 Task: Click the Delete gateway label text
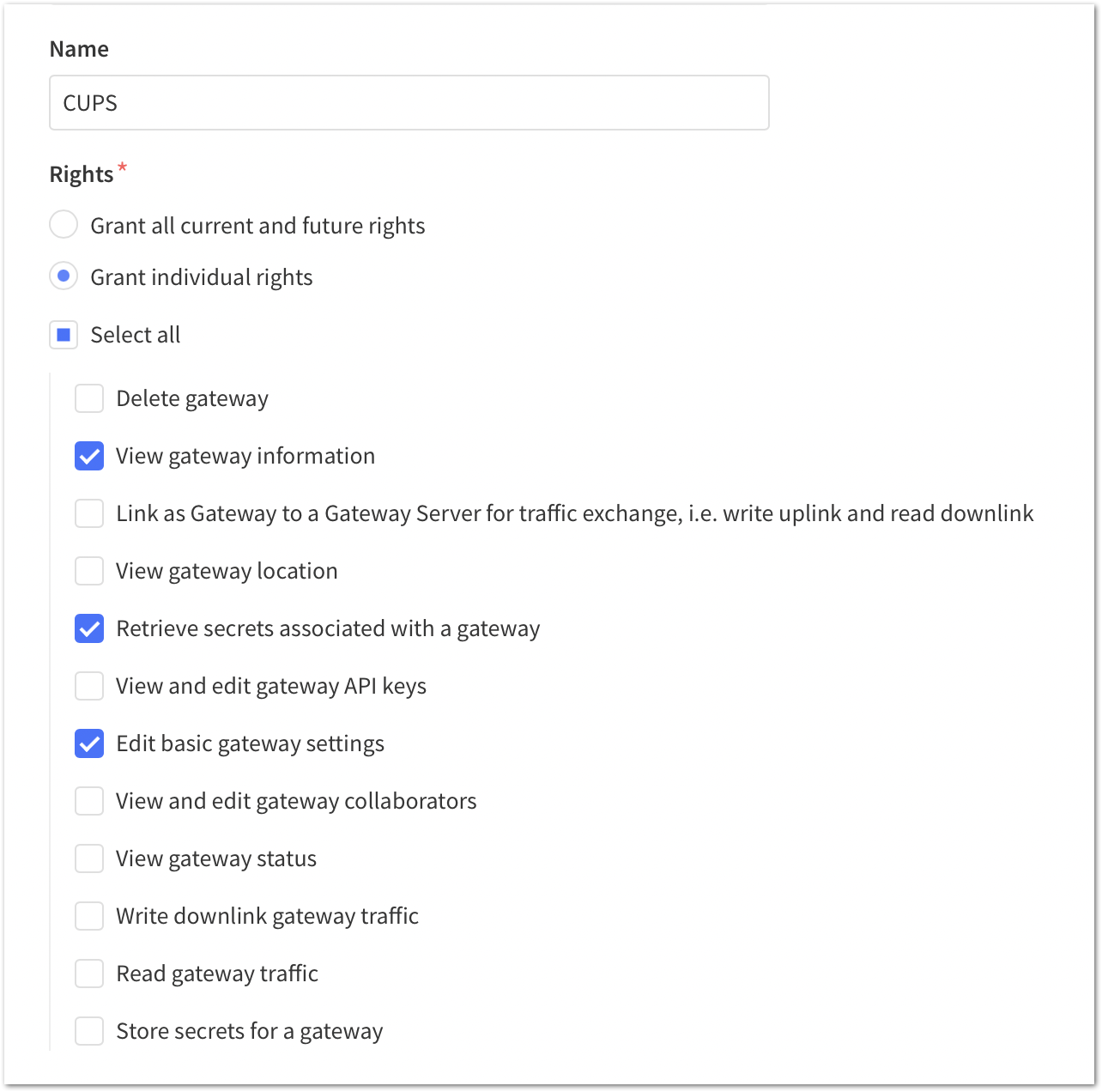click(192, 398)
